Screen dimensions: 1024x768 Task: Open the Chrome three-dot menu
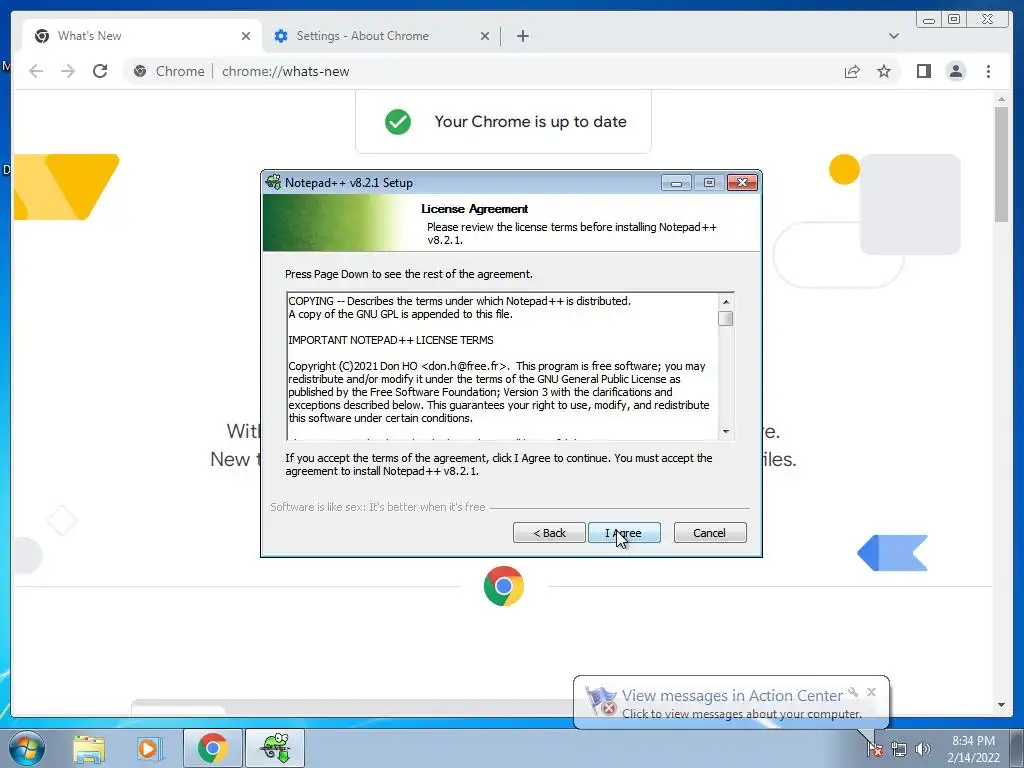tap(988, 71)
